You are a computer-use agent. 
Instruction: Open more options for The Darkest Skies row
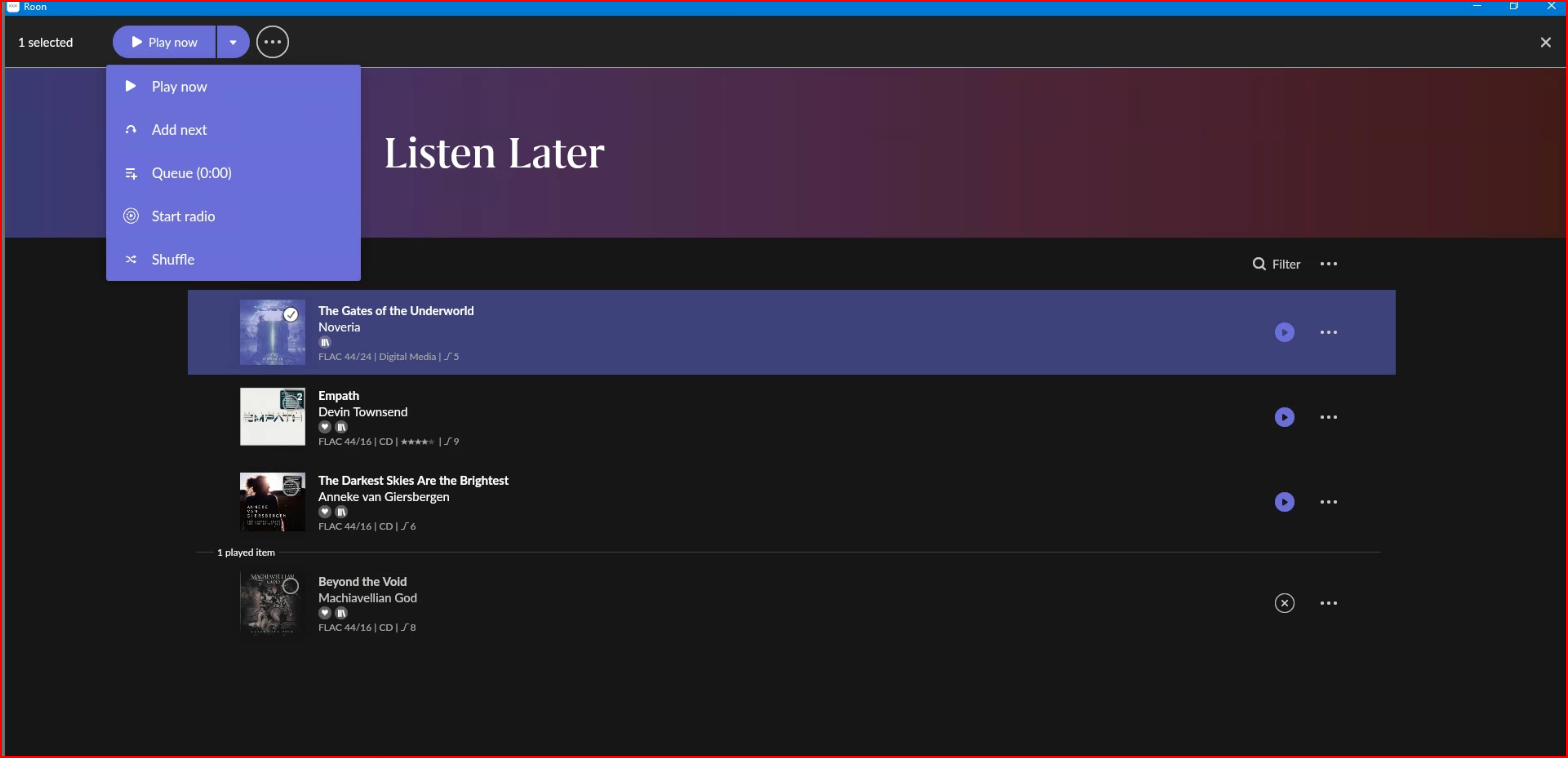pyautogui.click(x=1328, y=502)
